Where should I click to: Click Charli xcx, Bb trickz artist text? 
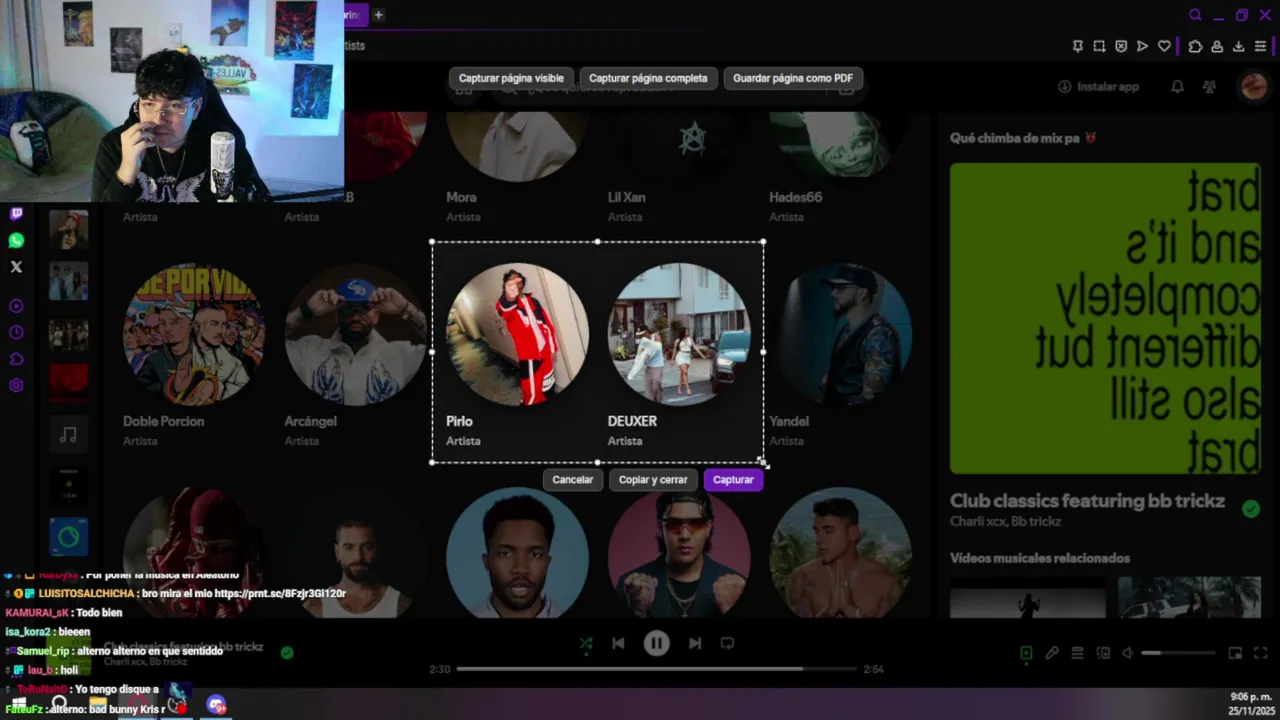pyautogui.click(x=1005, y=522)
